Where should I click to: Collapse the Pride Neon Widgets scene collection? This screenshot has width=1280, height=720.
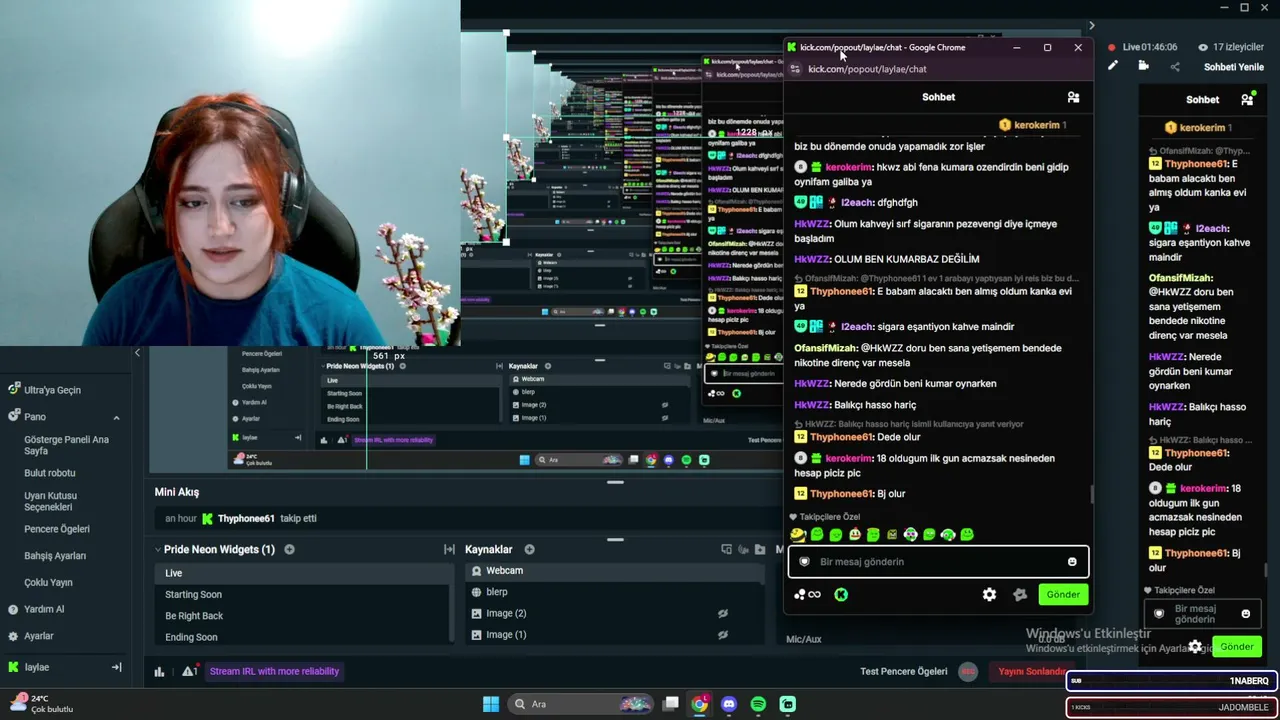pos(158,549)
